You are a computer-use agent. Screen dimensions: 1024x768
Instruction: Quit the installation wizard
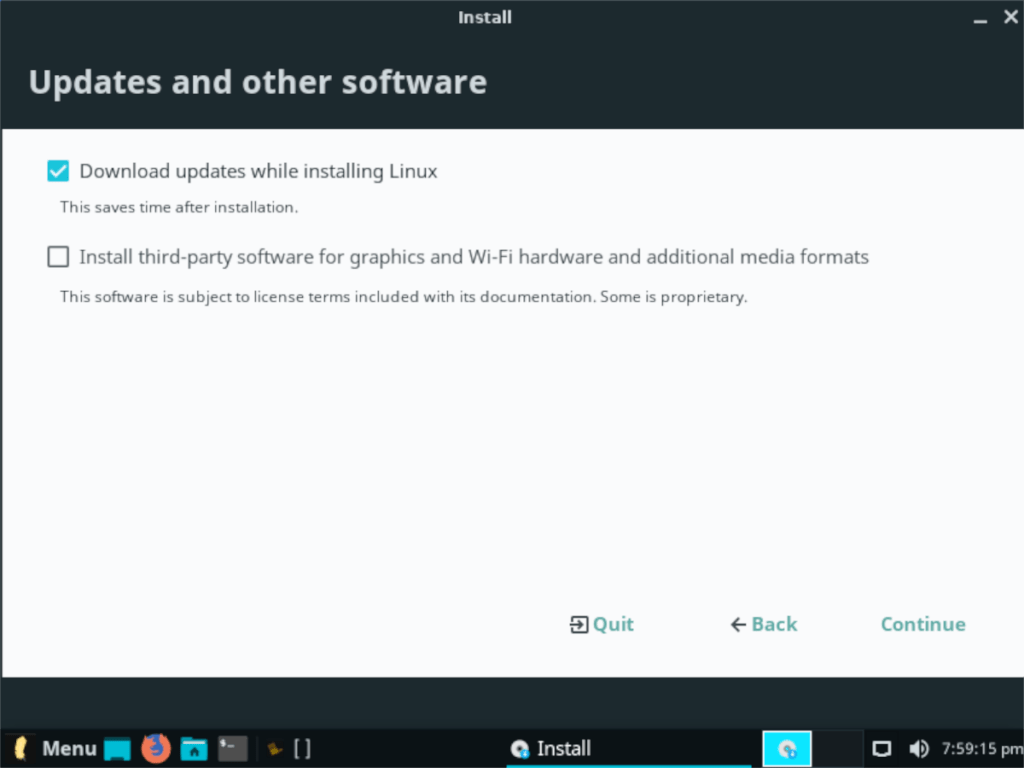[x=601, y=624]
